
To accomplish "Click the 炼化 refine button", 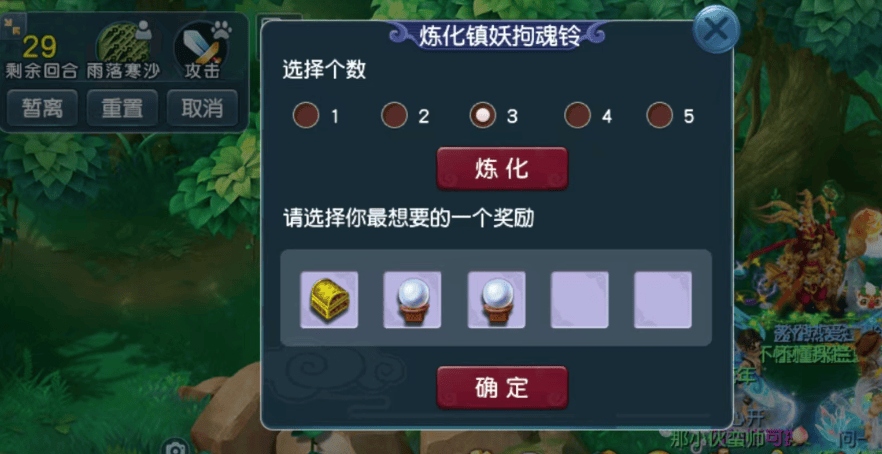I will (502, 169).
